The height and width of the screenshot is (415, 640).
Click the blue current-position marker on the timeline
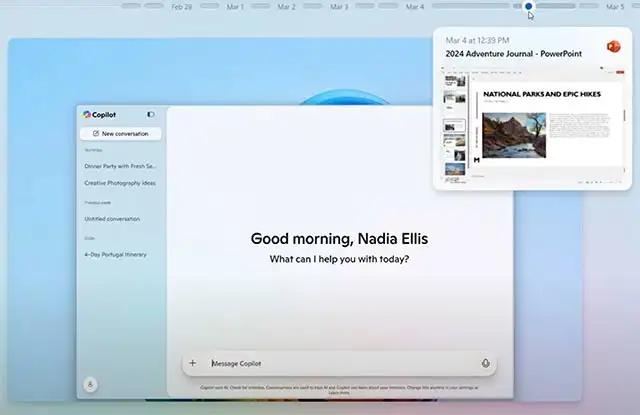[x=529, y=6]
